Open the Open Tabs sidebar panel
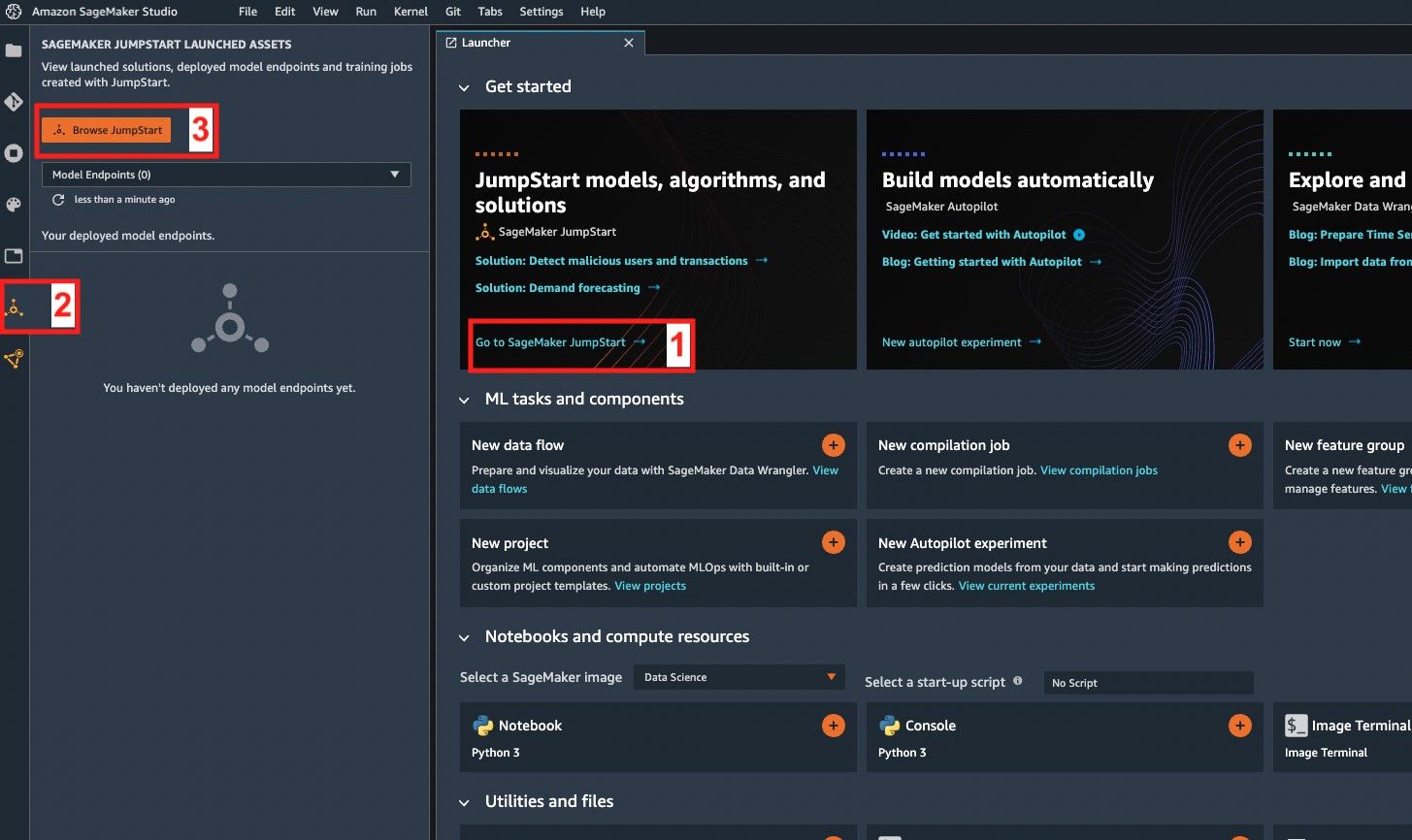Viewport: 1412px width, 840px height. coord(15,257)
